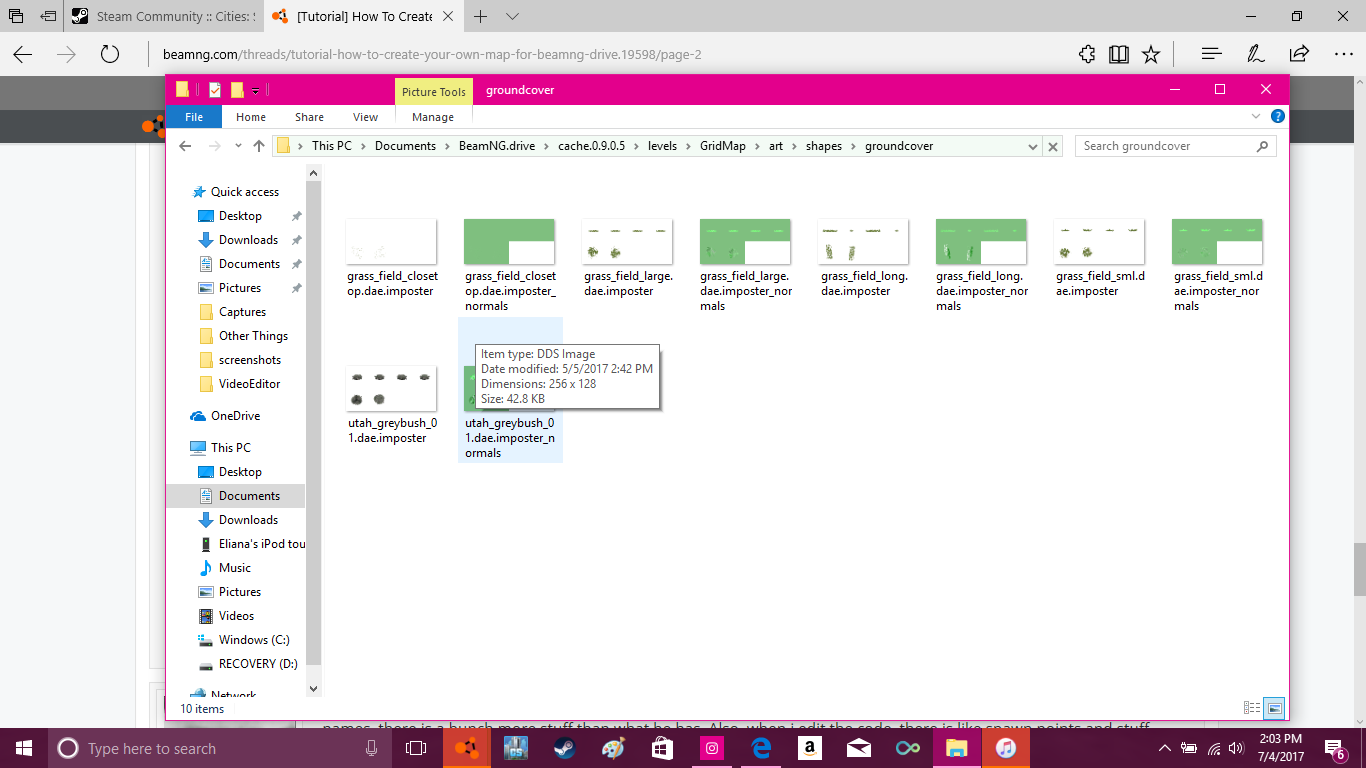
Task: Select grass_field_sml.dae.imposter_normals file thumbnail
Action: [1217, 242]
